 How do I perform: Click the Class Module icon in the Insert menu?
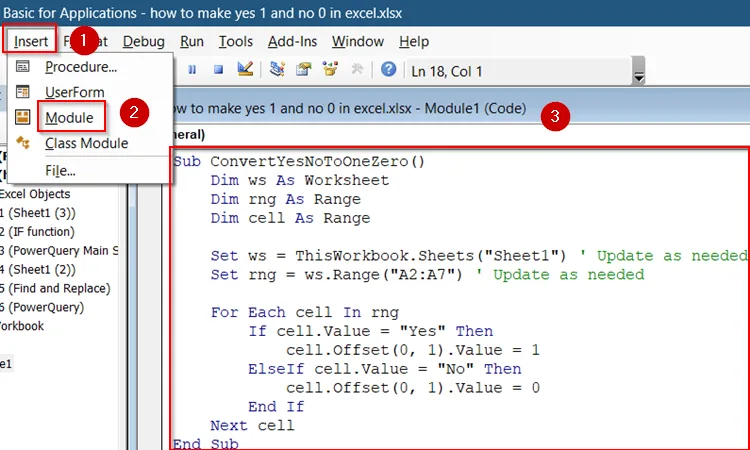pos(22,142)
